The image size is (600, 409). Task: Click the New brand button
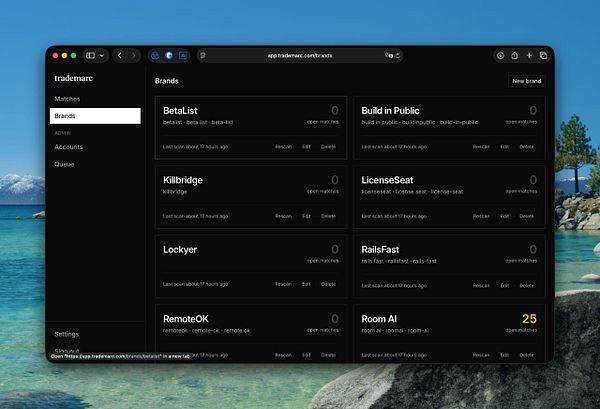point(527,81)
